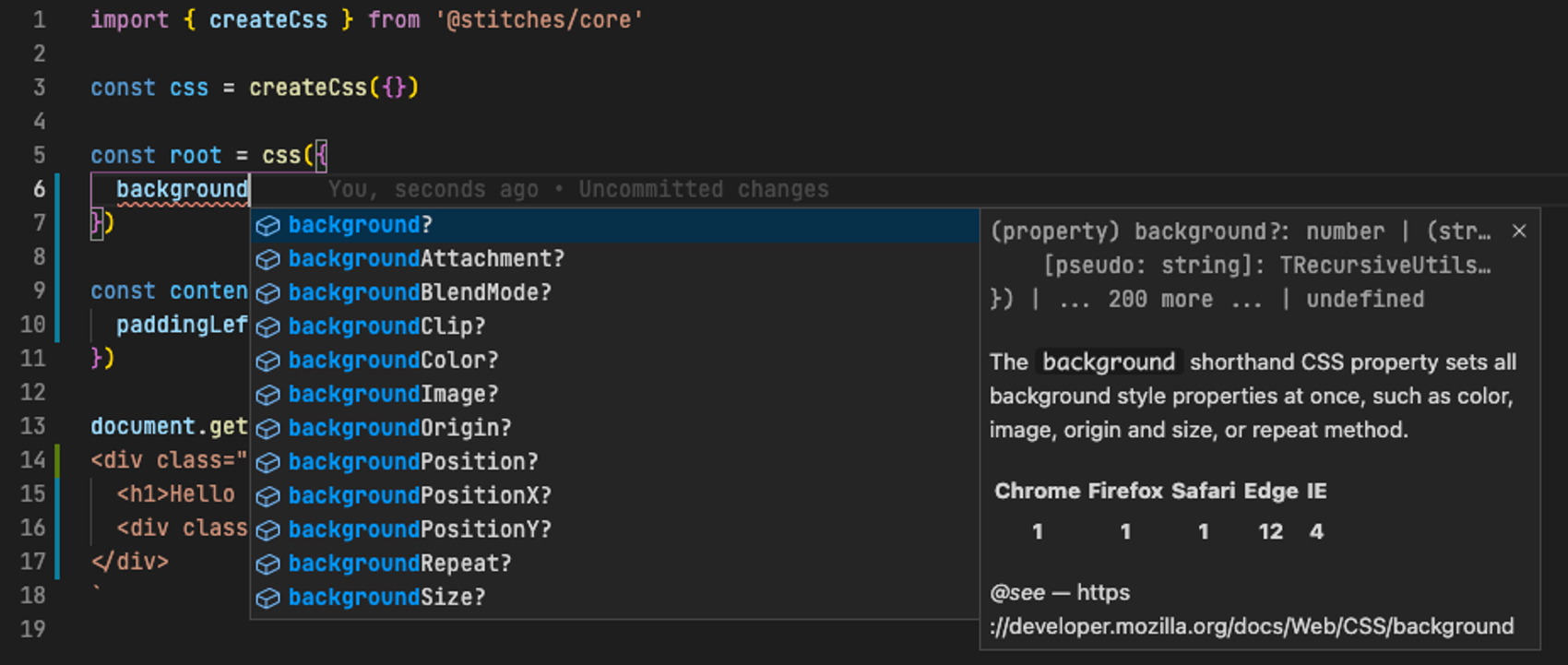Image resolution: width=1568 pixels, height=665 pixels.
Task: Click the property icon beside backgroundBlendMode
Action: 267,293
